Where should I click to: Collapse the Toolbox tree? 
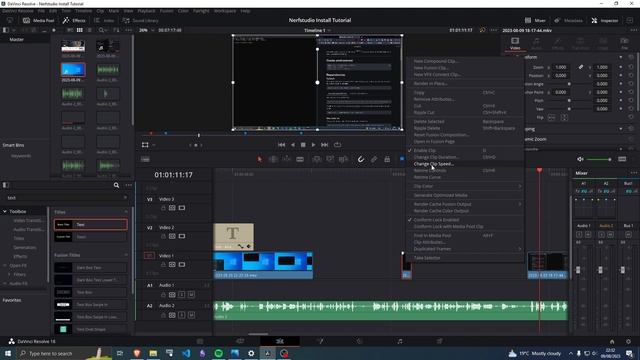[x=5, y=211]
